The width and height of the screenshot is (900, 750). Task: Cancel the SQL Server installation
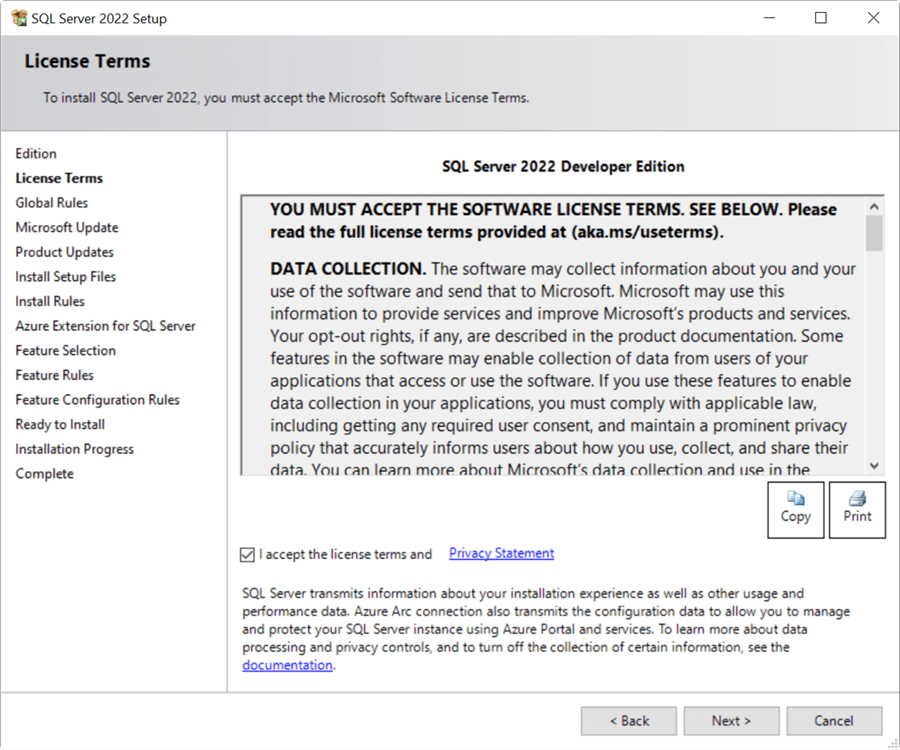pyautogui.click(x=834, y=720)
